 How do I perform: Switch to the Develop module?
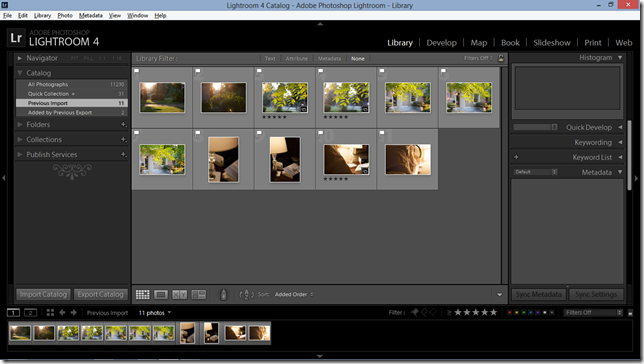(442, 43)
